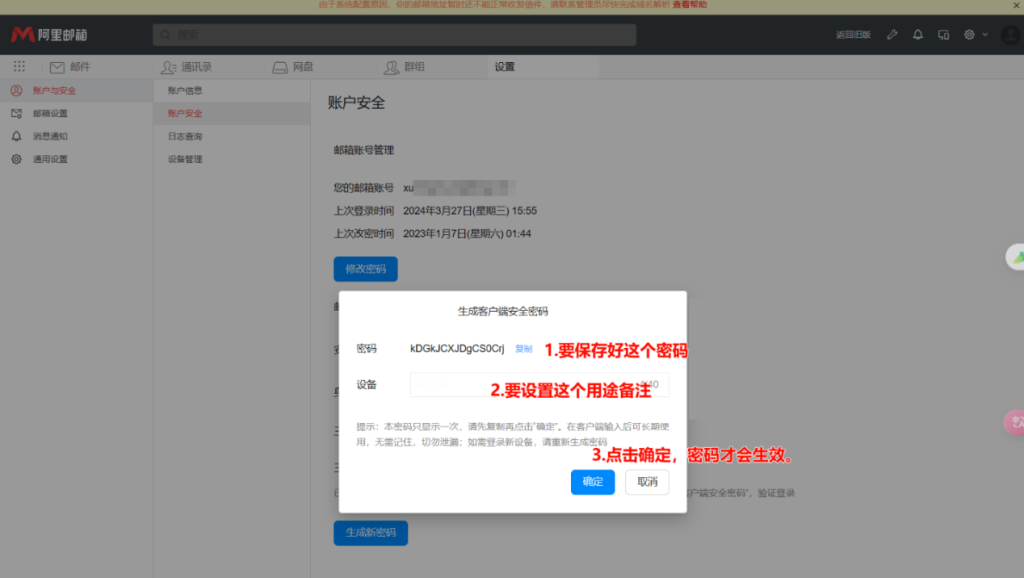Switch to the 邮件 mail tab

[x=70, y=67]
